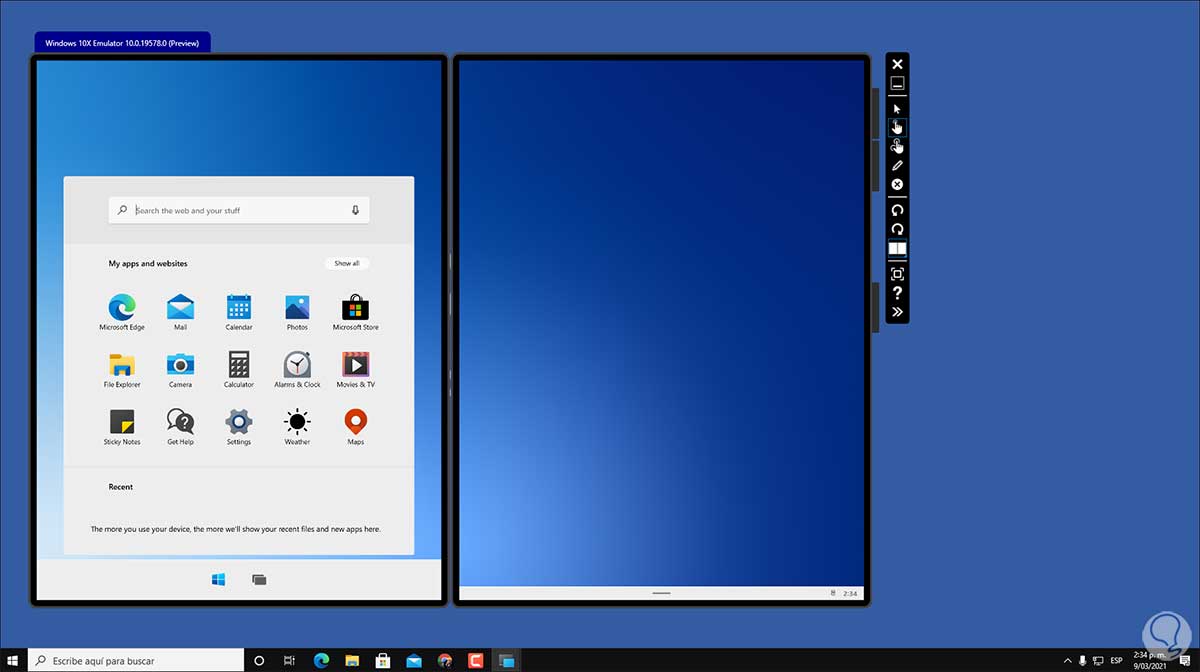Open Mail from host taskbar
This screenshot has width=1200, height=672.
coord(414,660)
